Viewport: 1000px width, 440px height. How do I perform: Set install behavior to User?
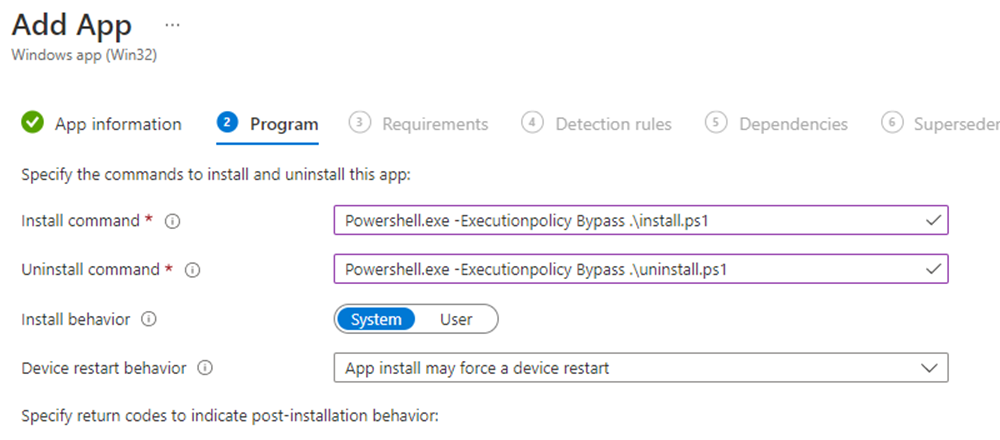pos(456,320)
